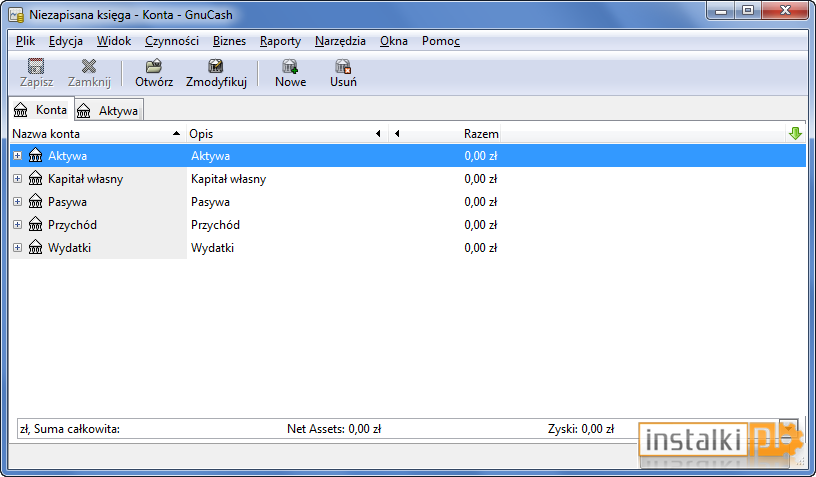816x477 pixels.
Task: Click the Przychód description cell
Action: [215, 225]
